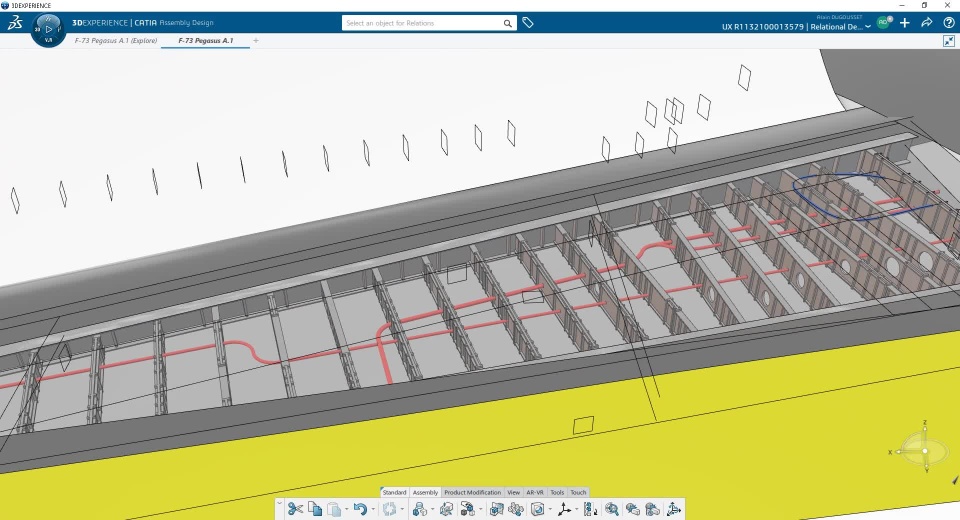Image resolution: width=960 pixels, height=520 pixels.
Task: Open the Help question mark icon
Action: [x=948, y=23]
